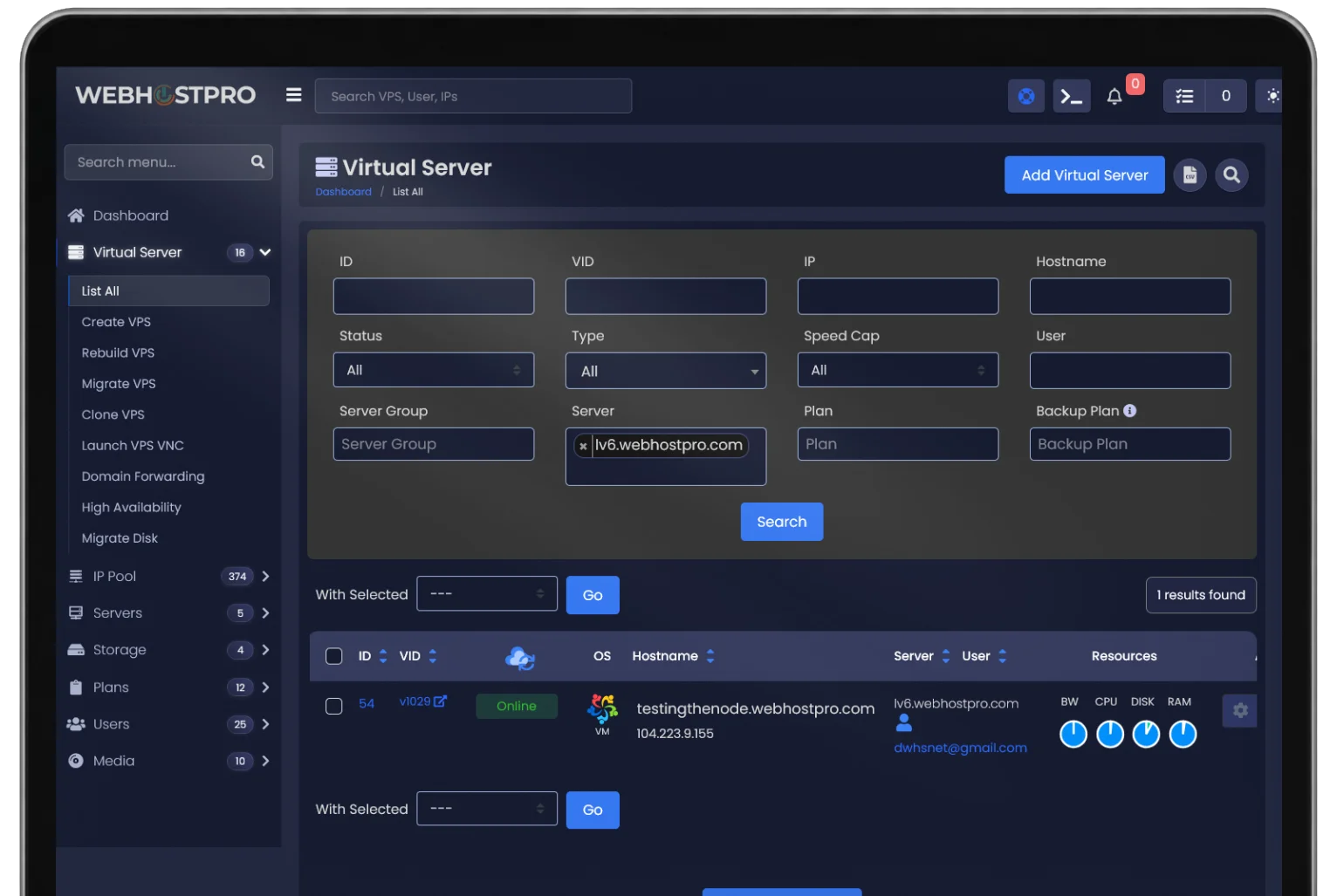Click the Dashboard home icon
This screenshot has height=896, width=1337.
point(76,215)
